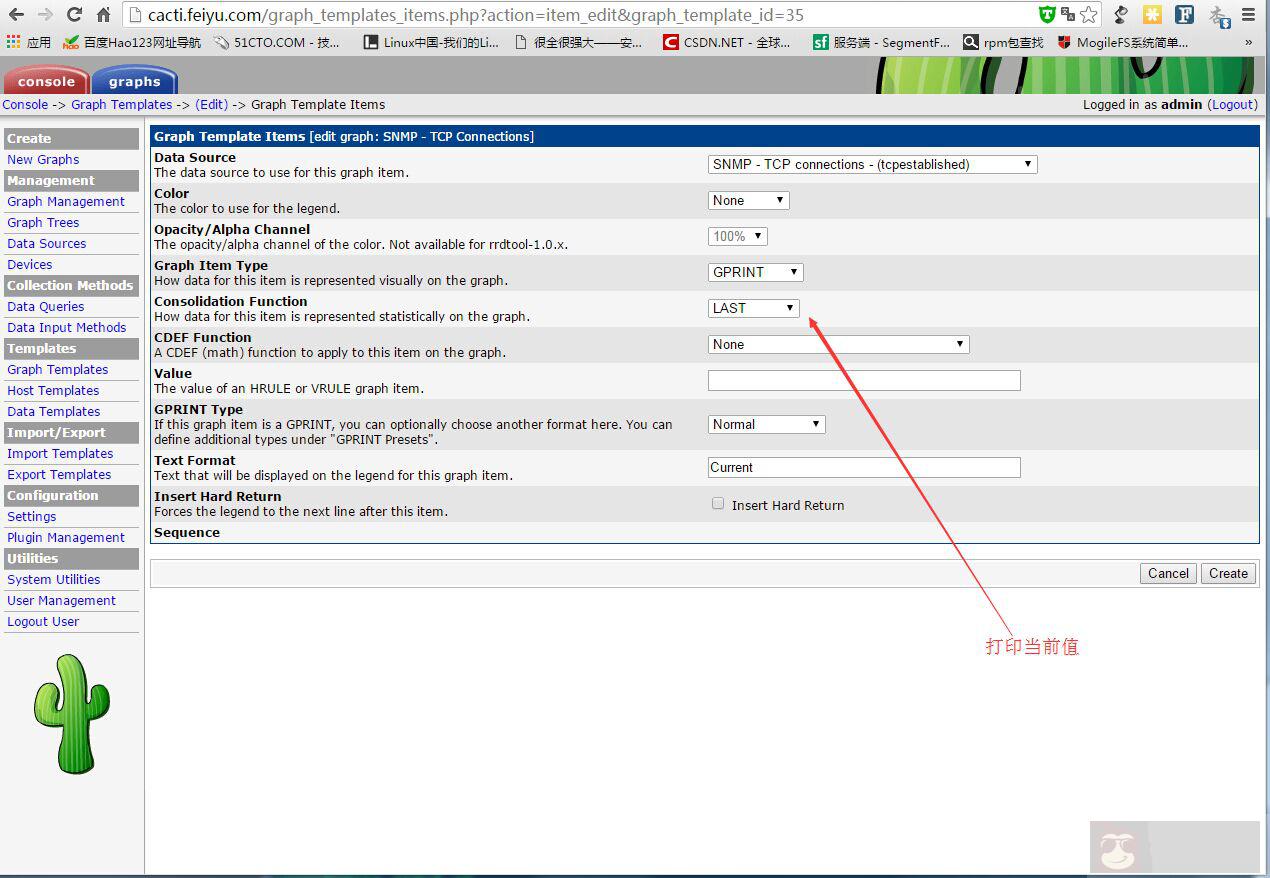Viewport: 1270px width, 878px height.
Task: Open Data Input Methods in sidebar
Action: tap(66, 327)
